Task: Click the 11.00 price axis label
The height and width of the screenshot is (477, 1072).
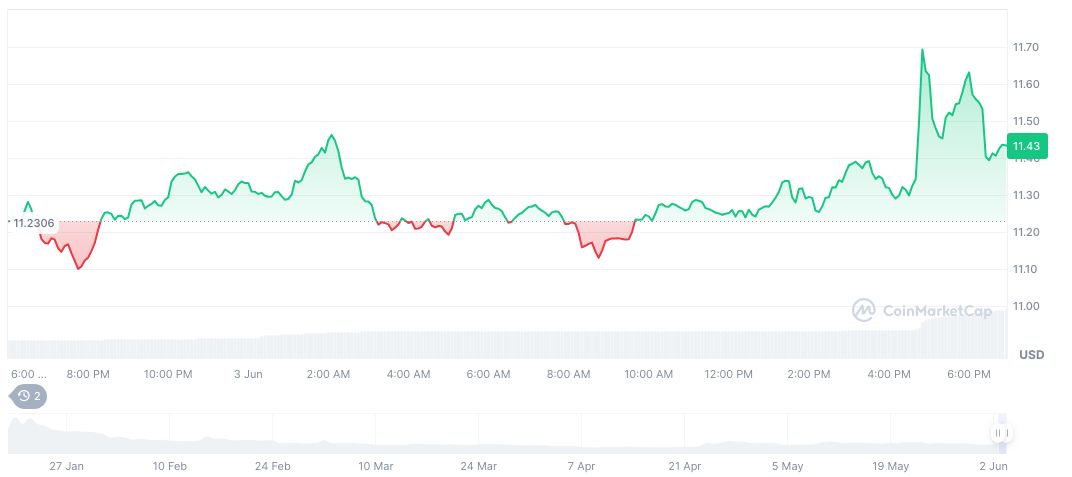Action: [x=1026, y=306]
